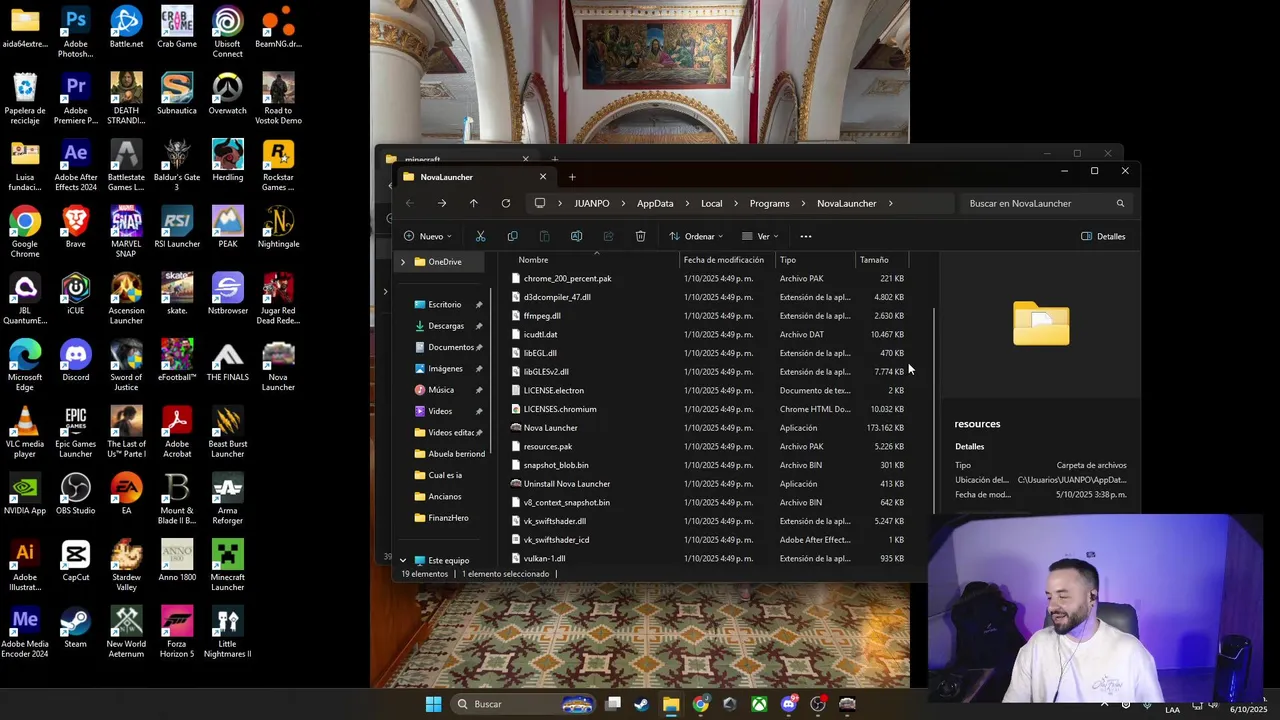Click Google Chrome icon in taskbar
Image resolution: width=1280 pixels, height=720 pixels.
tap(700, 704)
